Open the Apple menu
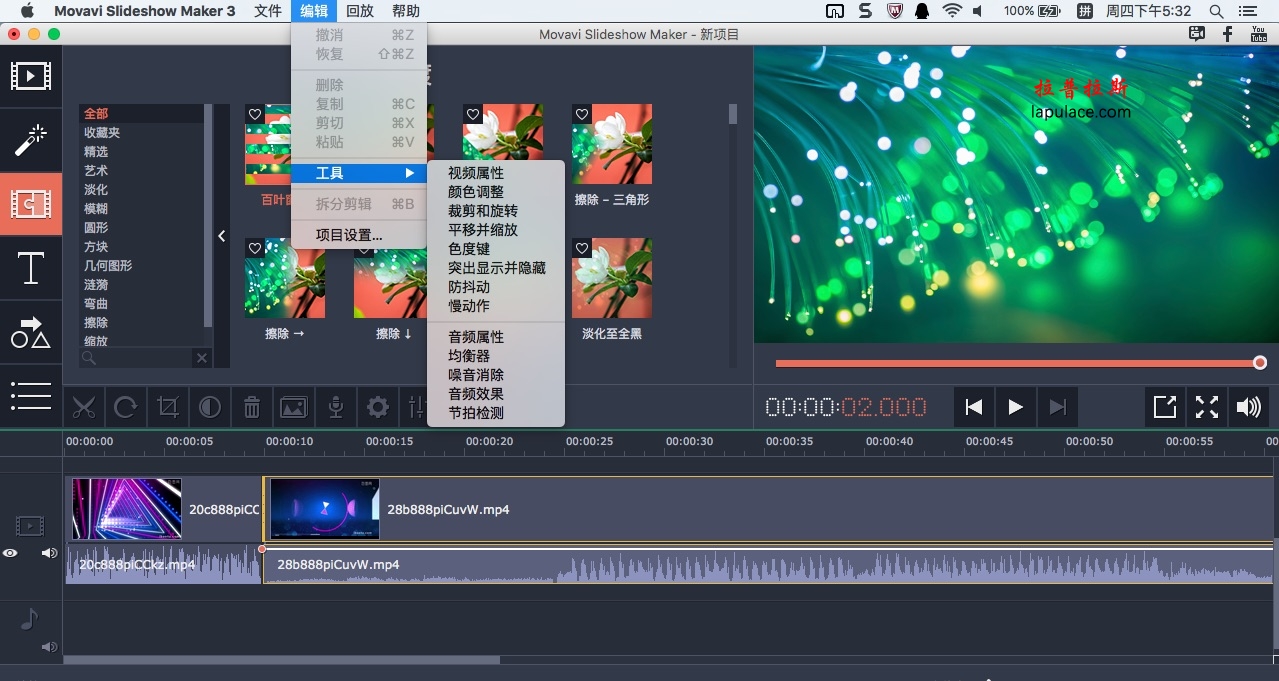The image size is (1279, 681). point(26,11)
